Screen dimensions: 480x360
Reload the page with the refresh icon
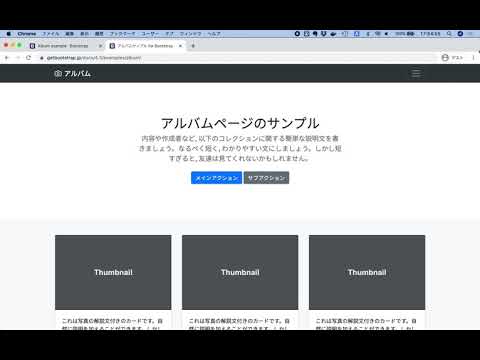[29, 58]
